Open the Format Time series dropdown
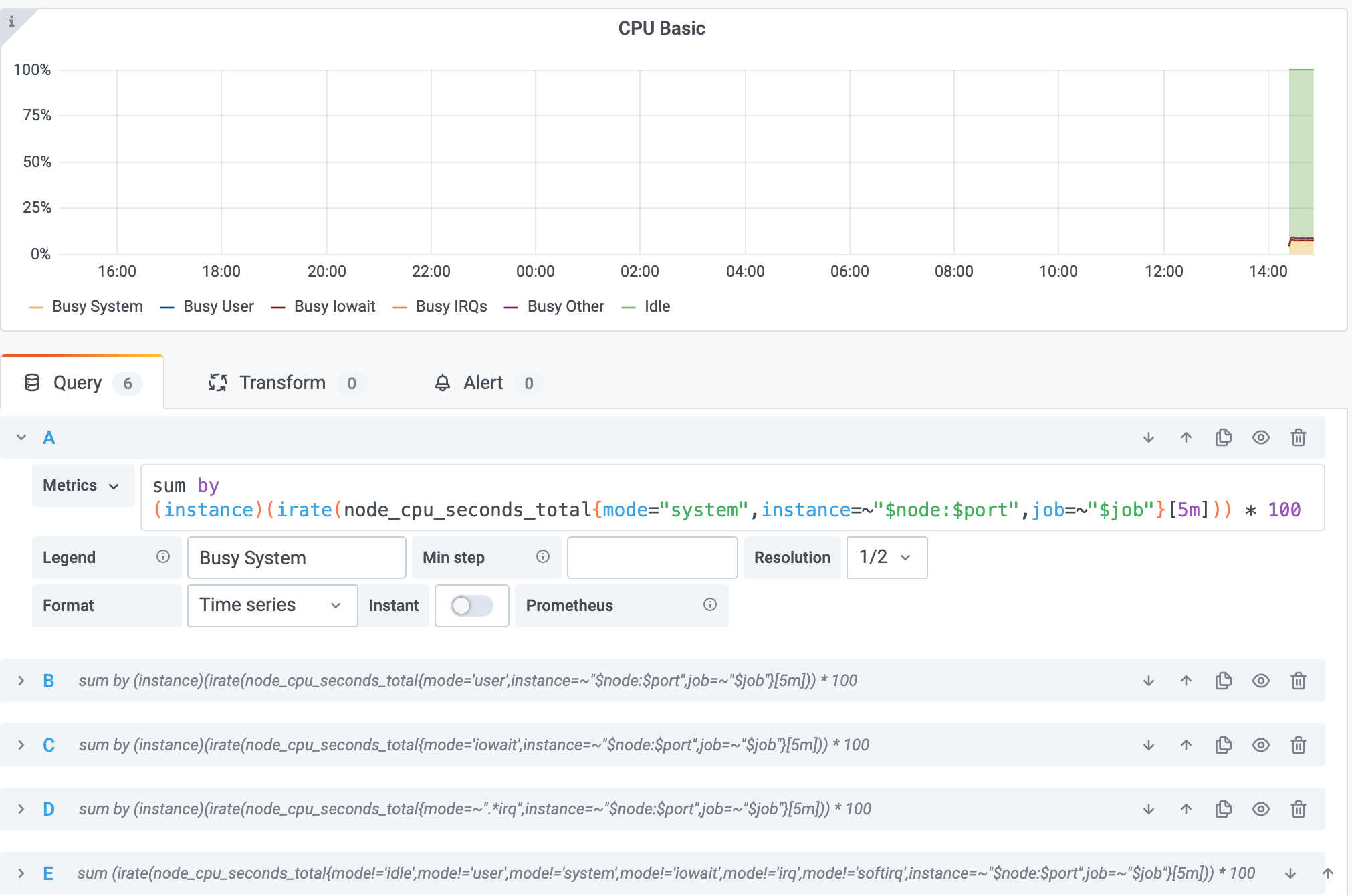 271,606
